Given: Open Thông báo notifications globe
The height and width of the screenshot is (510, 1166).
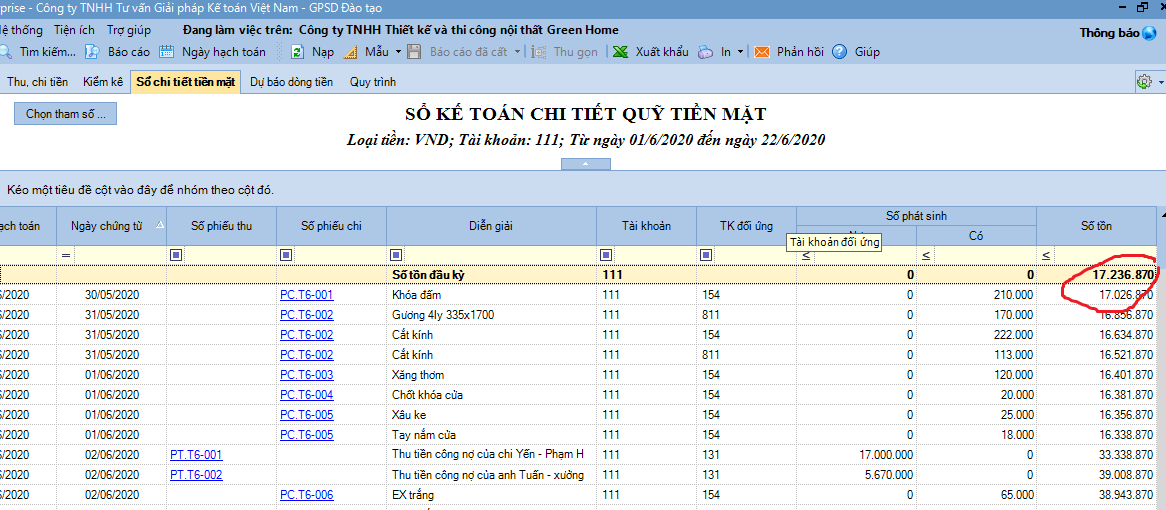Looking at the screenshot, I should click(1150, 33).
